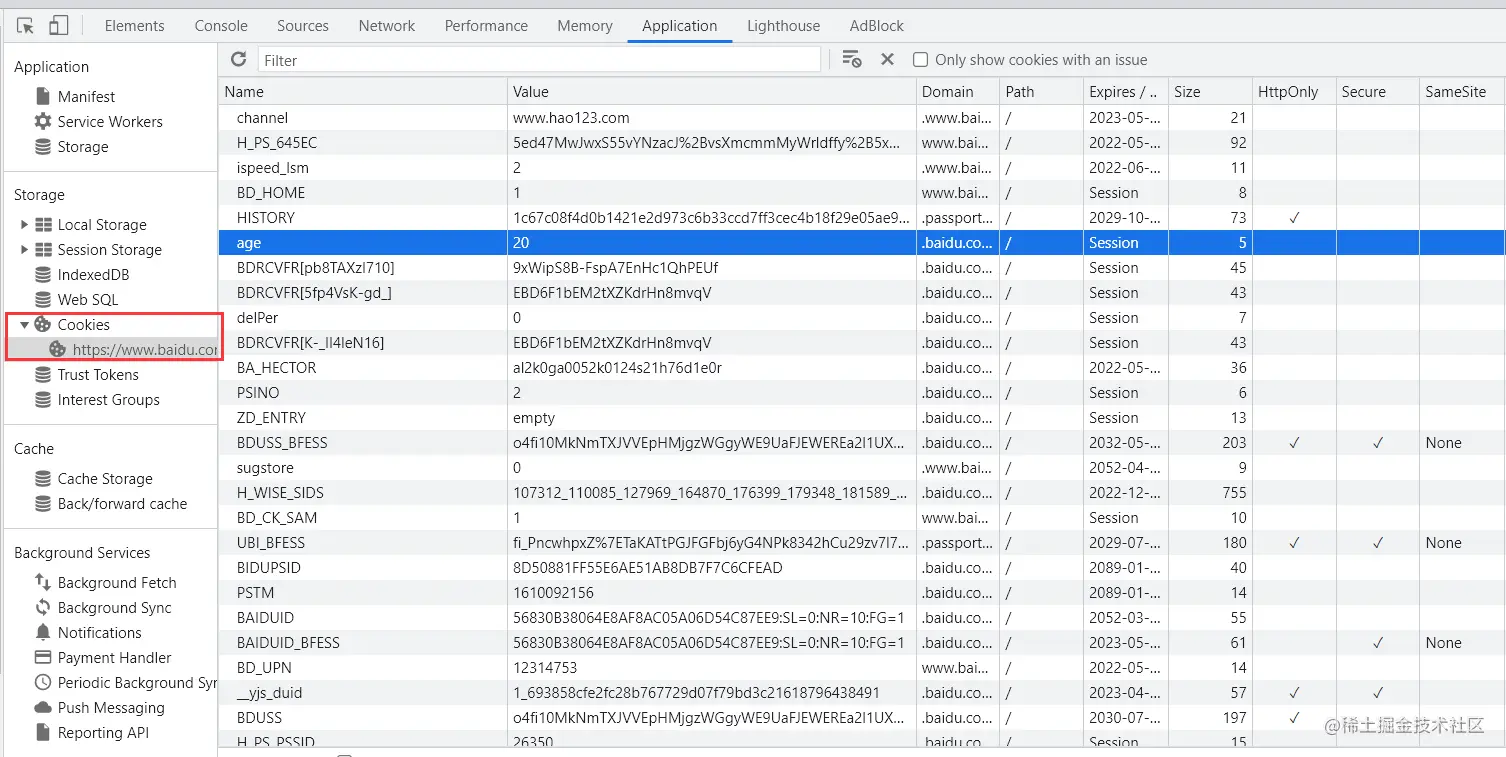The image size is (1506, 757).
Task: Click the 'www.hao123.com' value cell
Action: (712, 118)
